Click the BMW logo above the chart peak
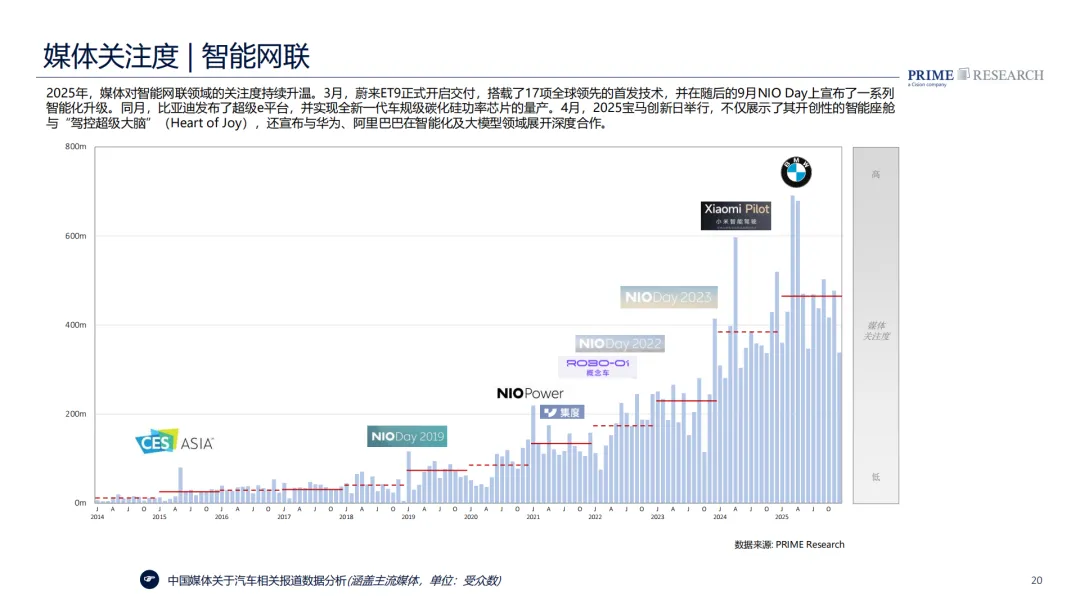The width and height of the screenshot is (1080, 608). tap(796, 171)
